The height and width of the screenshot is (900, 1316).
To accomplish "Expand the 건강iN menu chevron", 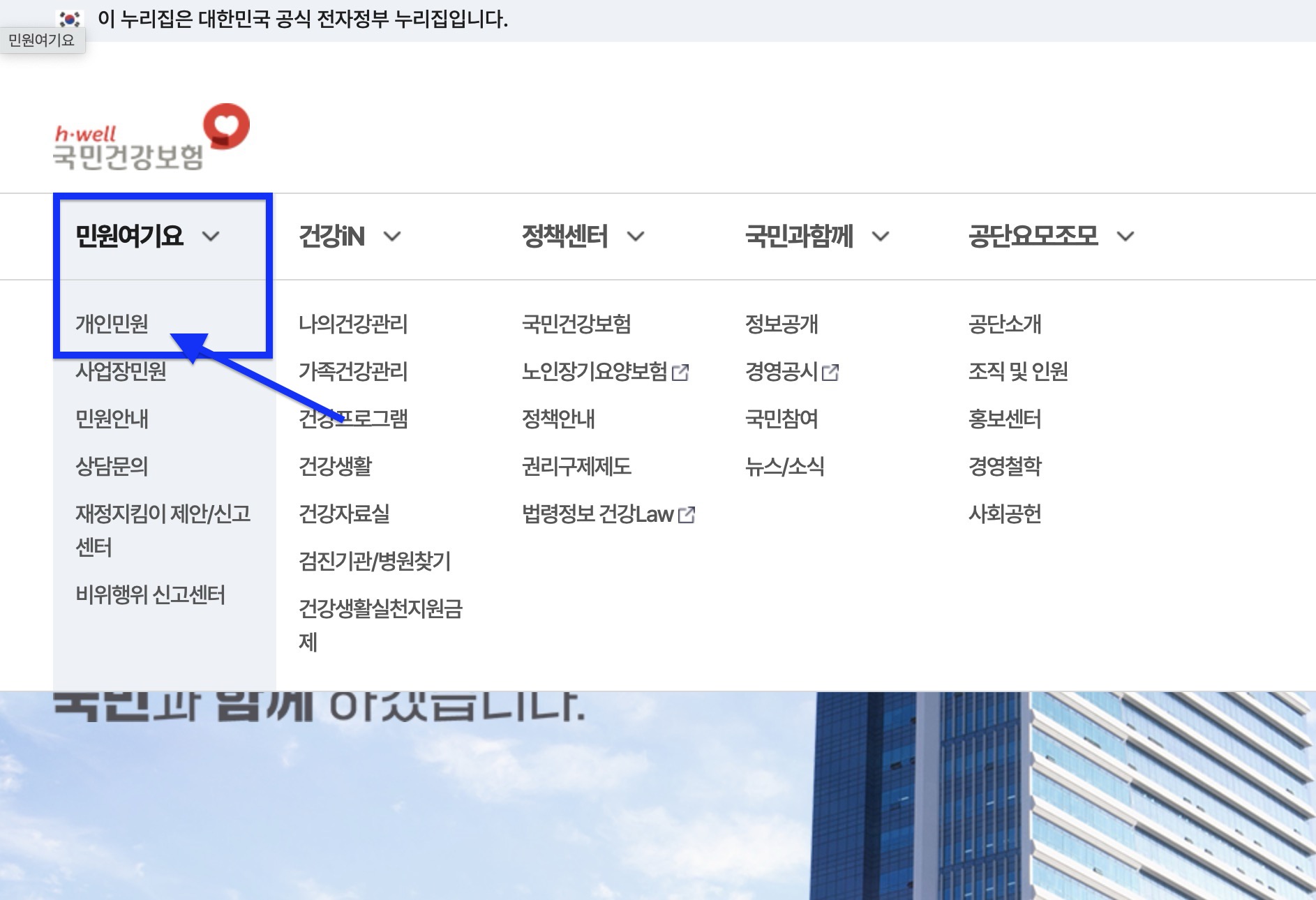I will tap(393, 237).
